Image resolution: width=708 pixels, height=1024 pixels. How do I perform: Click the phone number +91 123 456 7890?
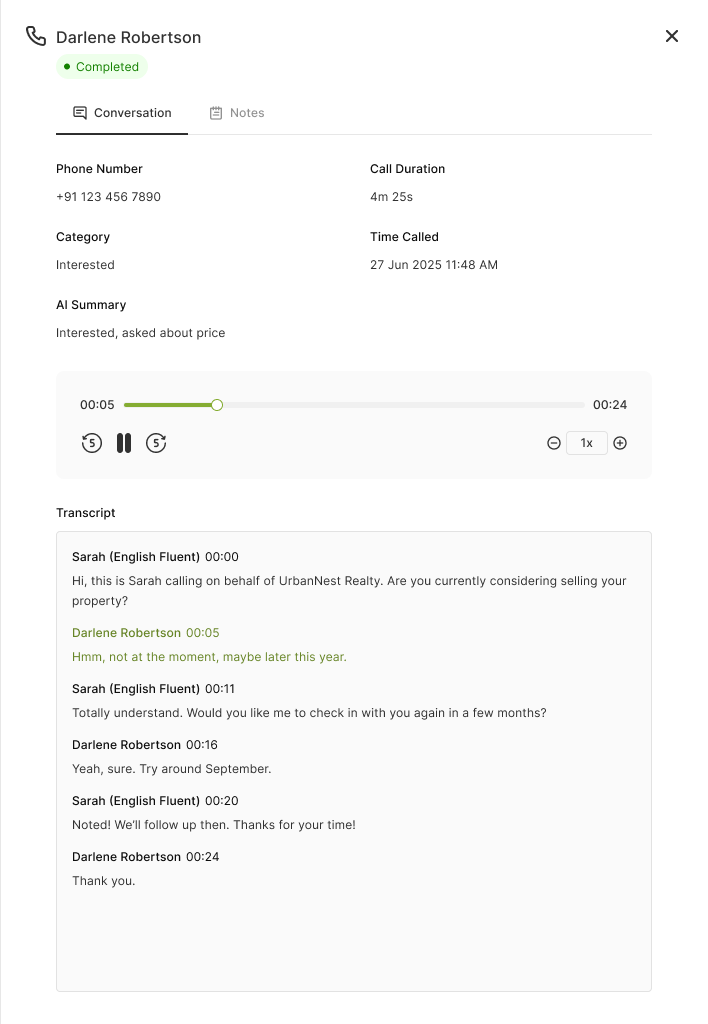coord(108,197)
